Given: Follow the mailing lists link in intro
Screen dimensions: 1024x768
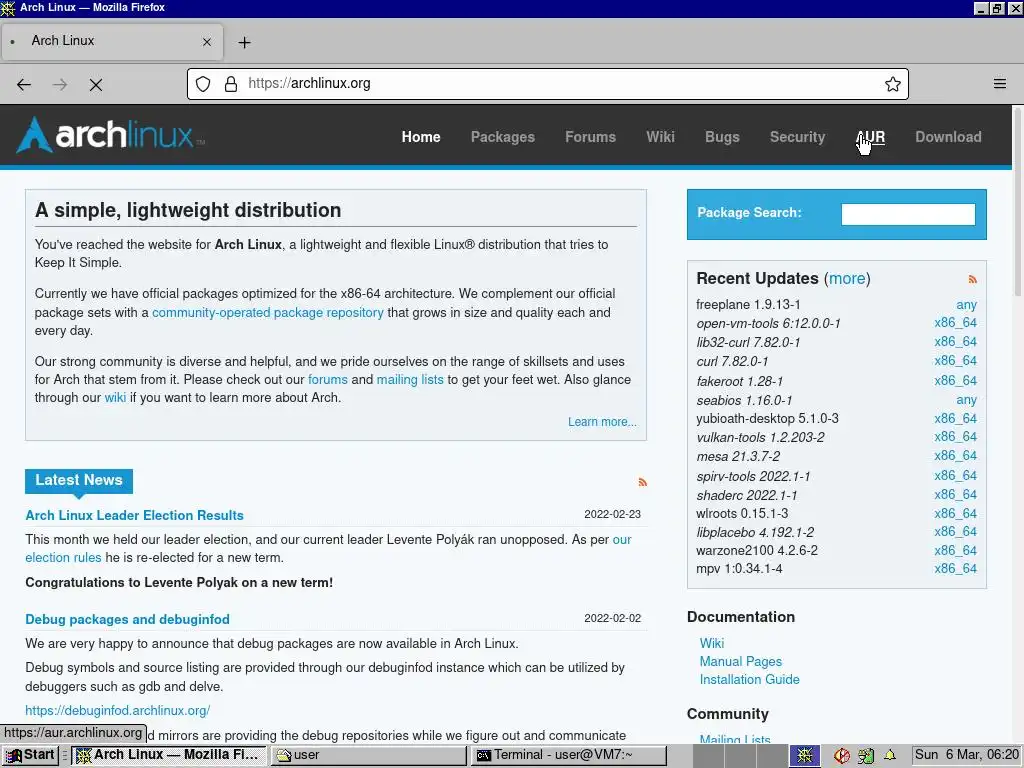Looking at the screenshot, I should click(410, 379).
